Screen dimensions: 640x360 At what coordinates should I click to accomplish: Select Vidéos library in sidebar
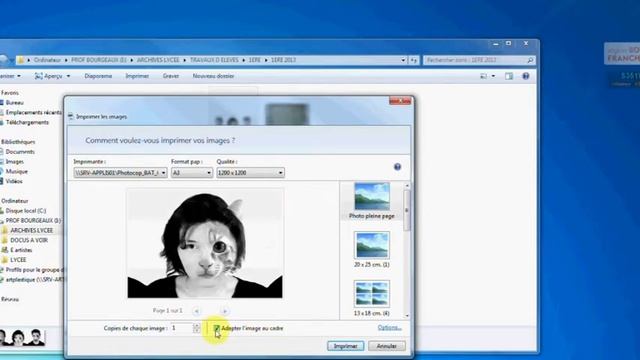coord(14,181)
